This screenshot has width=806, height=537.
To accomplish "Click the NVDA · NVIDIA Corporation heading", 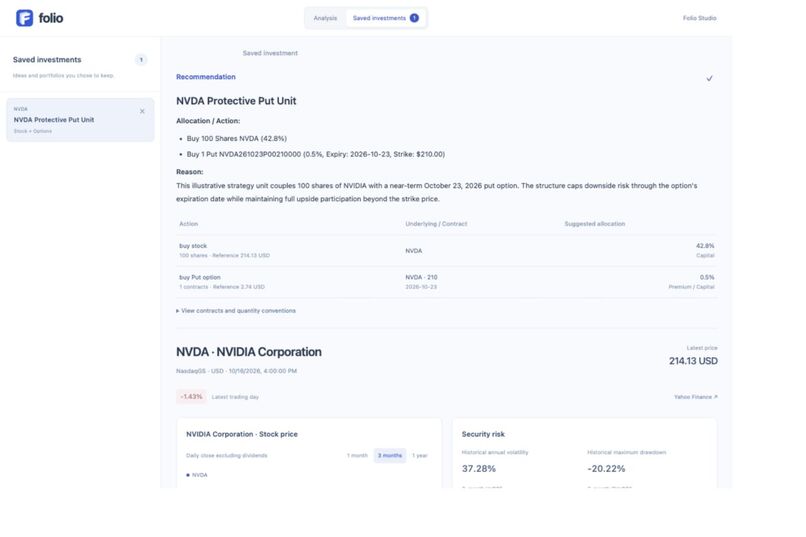I will tap(249, 352).
